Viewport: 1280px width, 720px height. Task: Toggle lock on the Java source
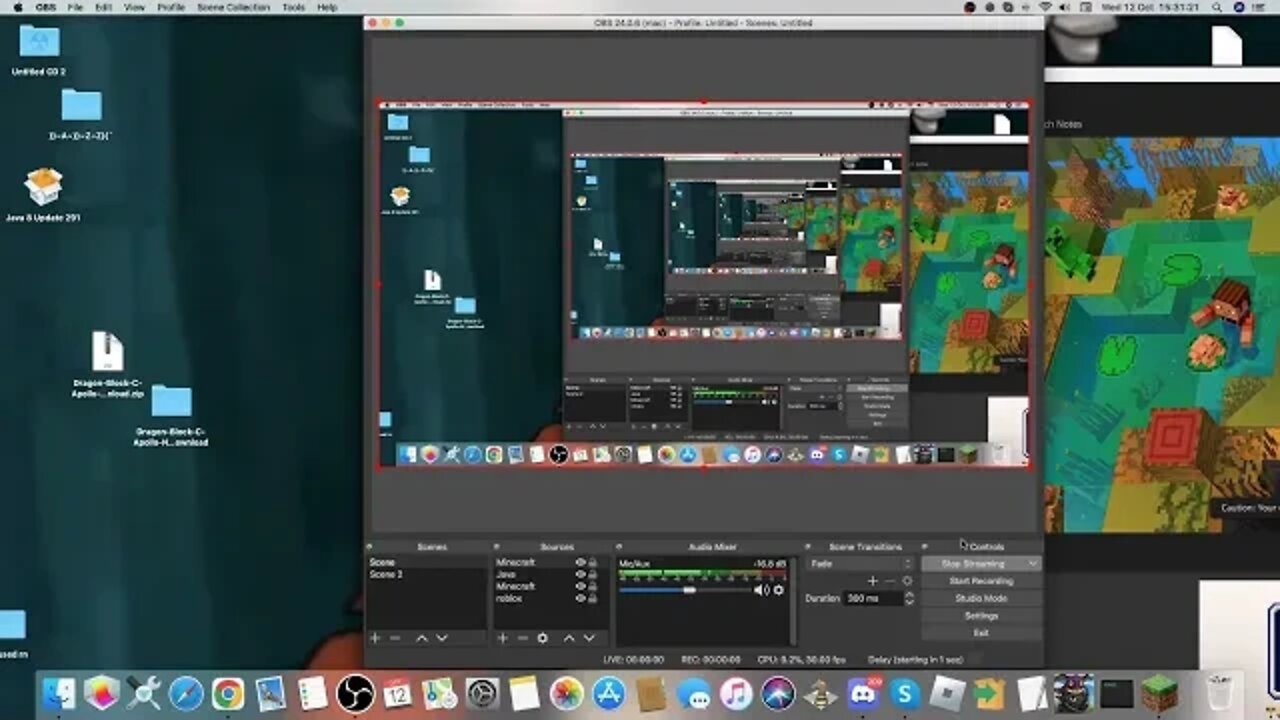[x=592, y=574]
